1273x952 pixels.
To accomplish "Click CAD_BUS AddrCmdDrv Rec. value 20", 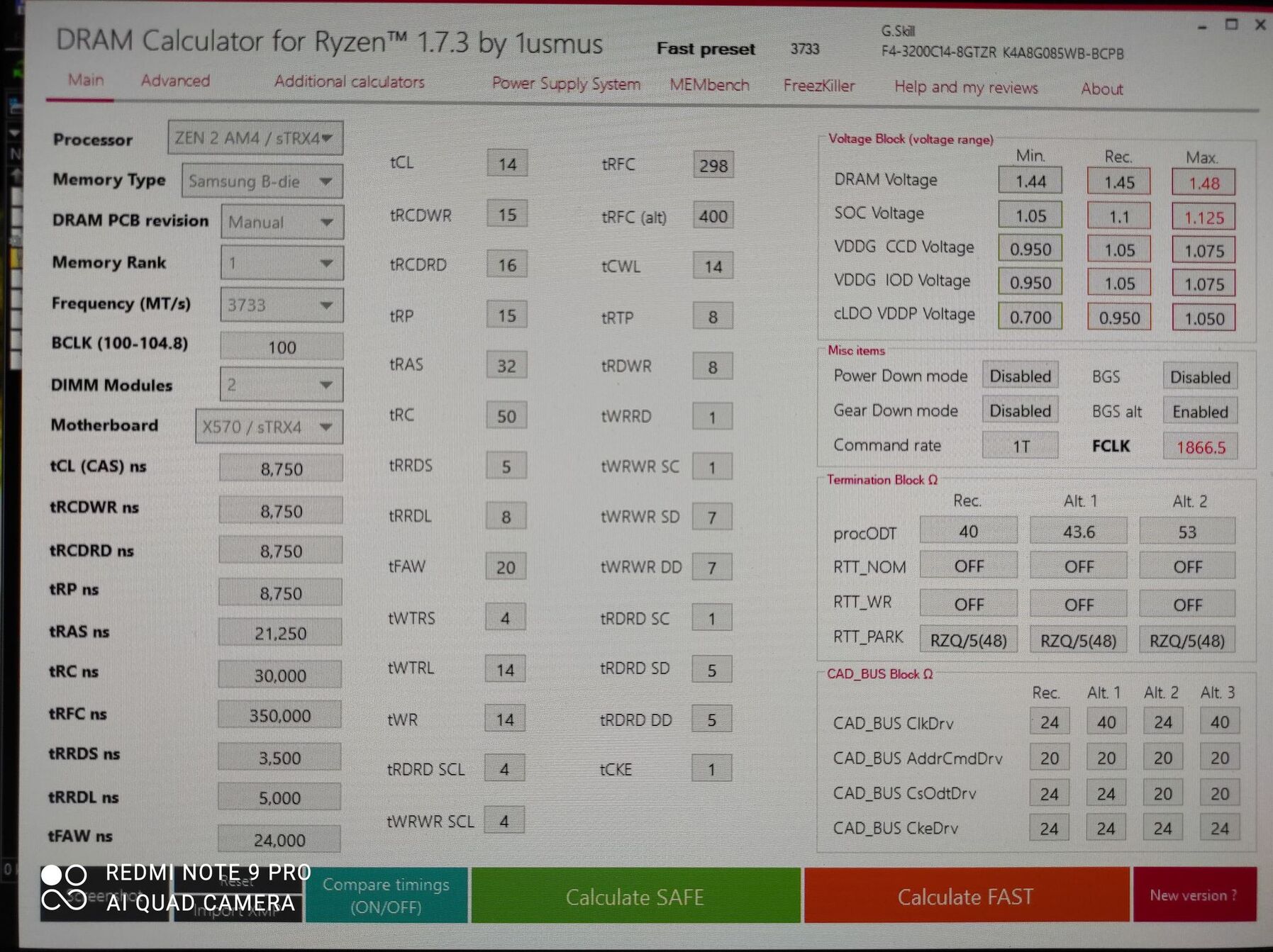I will [x=1049, y=757].
